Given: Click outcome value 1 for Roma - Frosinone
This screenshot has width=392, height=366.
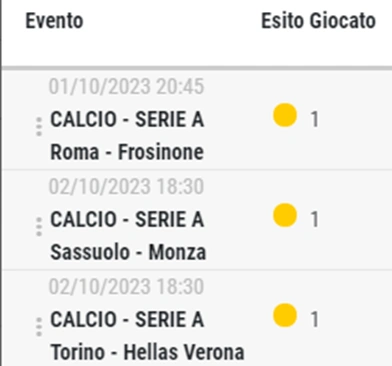Looking at the screenshot, I should [x=314, y=119].
